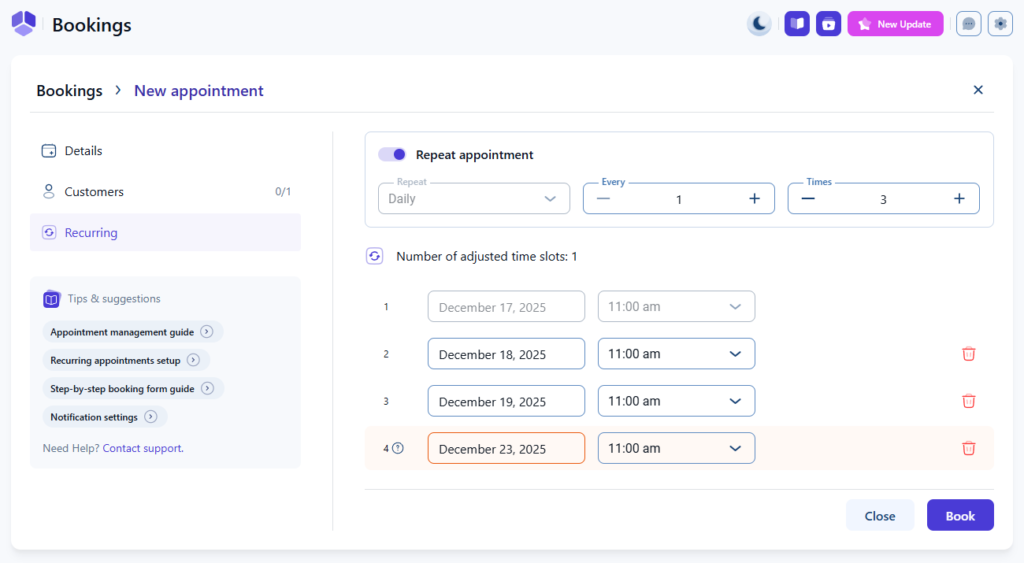Click the video tutorials icon in header
The height and width of the screenshot is (563, 1024).
pos(828,24)
